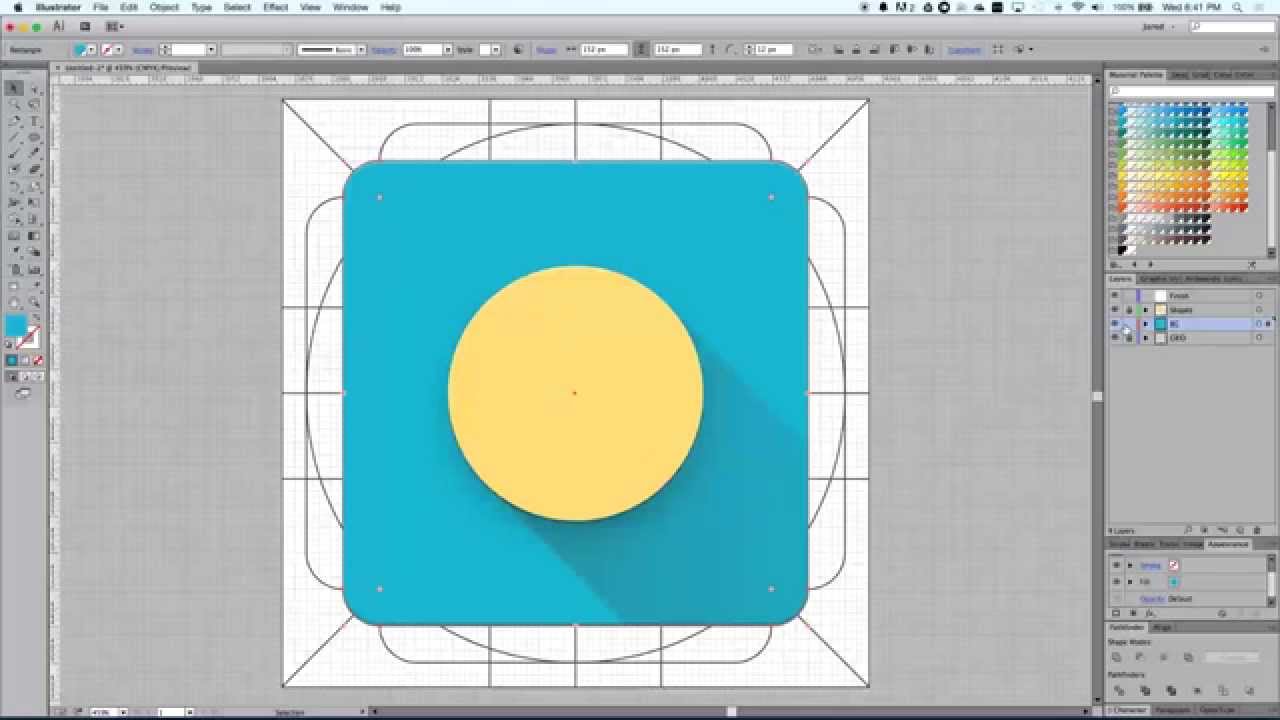Click the Opacity link in the Appearance panel
This screenshot has width=1280, height=720.
(x=1152, y=598)
